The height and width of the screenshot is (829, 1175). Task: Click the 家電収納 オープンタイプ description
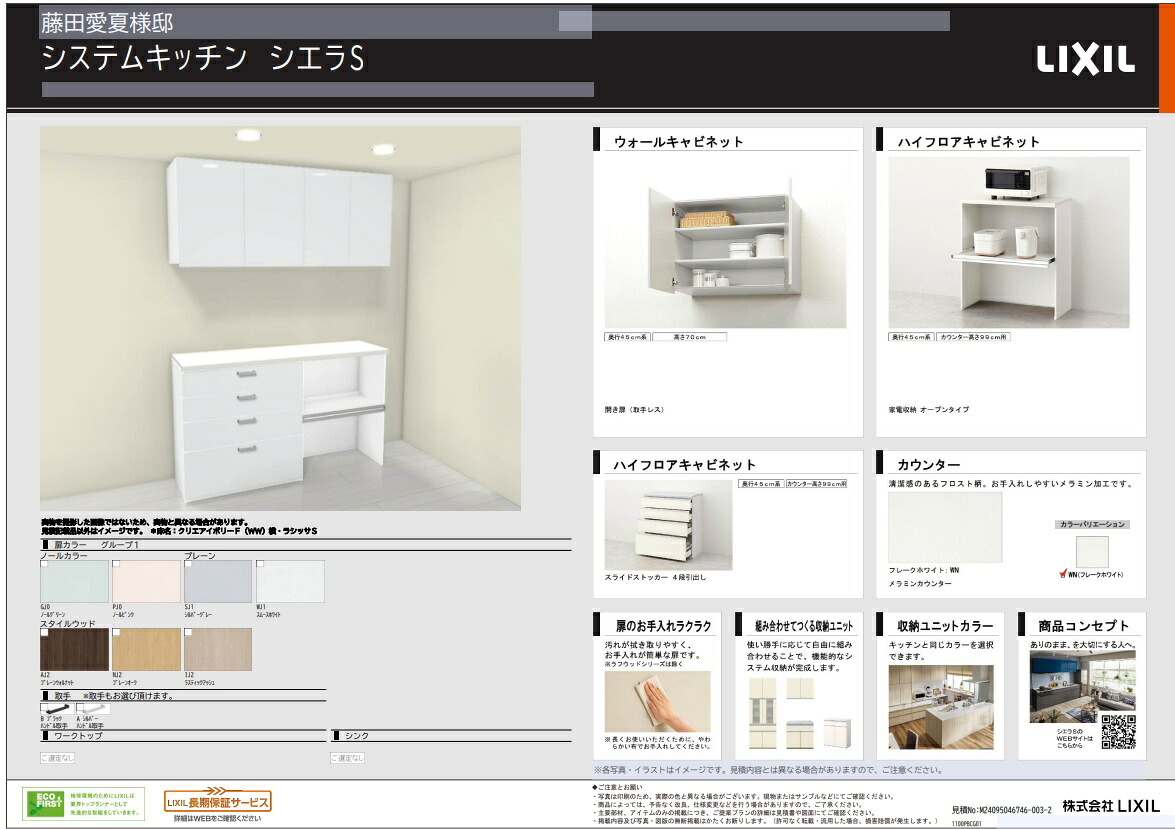929,410
